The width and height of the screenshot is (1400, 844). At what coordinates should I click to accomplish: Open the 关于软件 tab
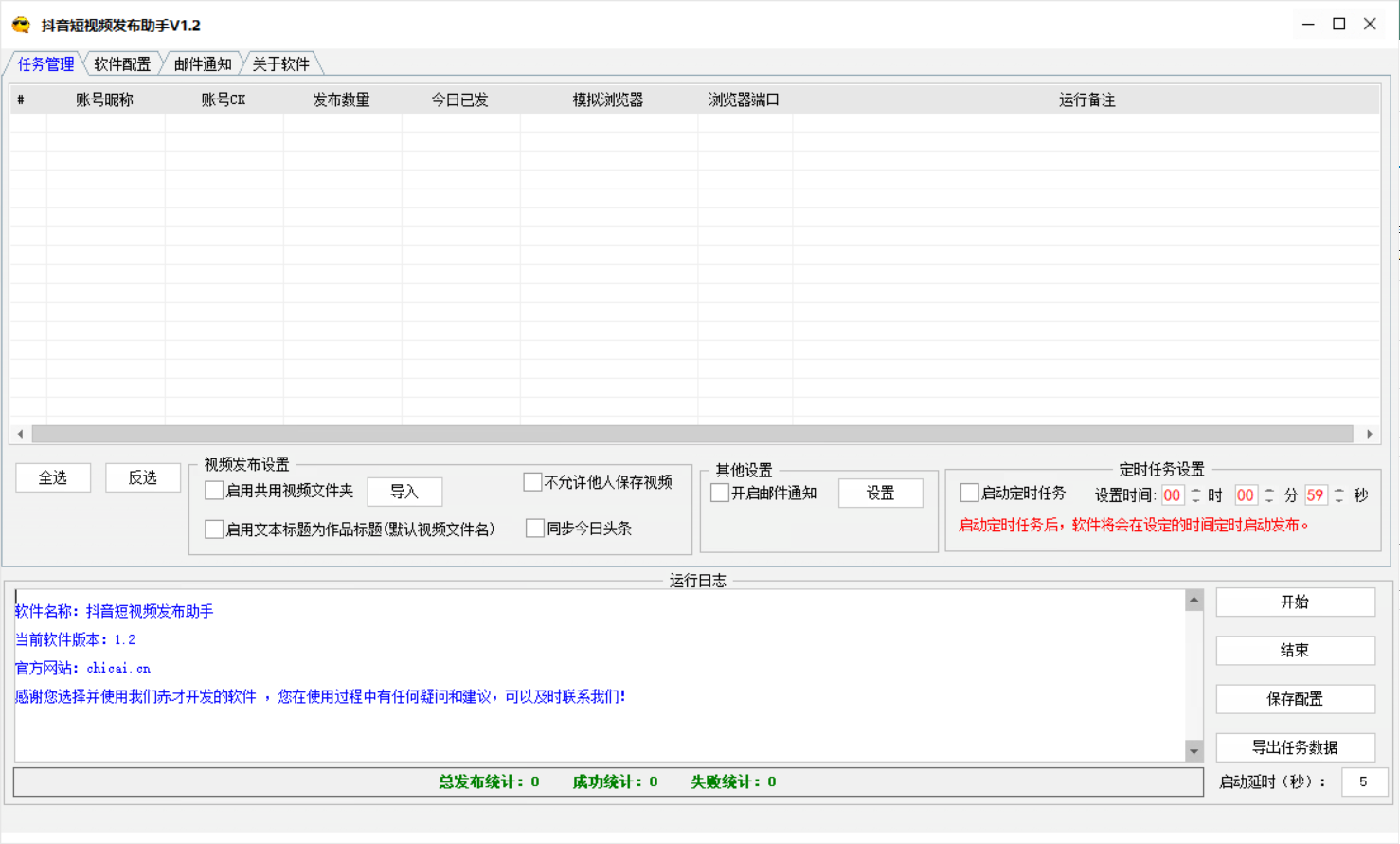280,63
